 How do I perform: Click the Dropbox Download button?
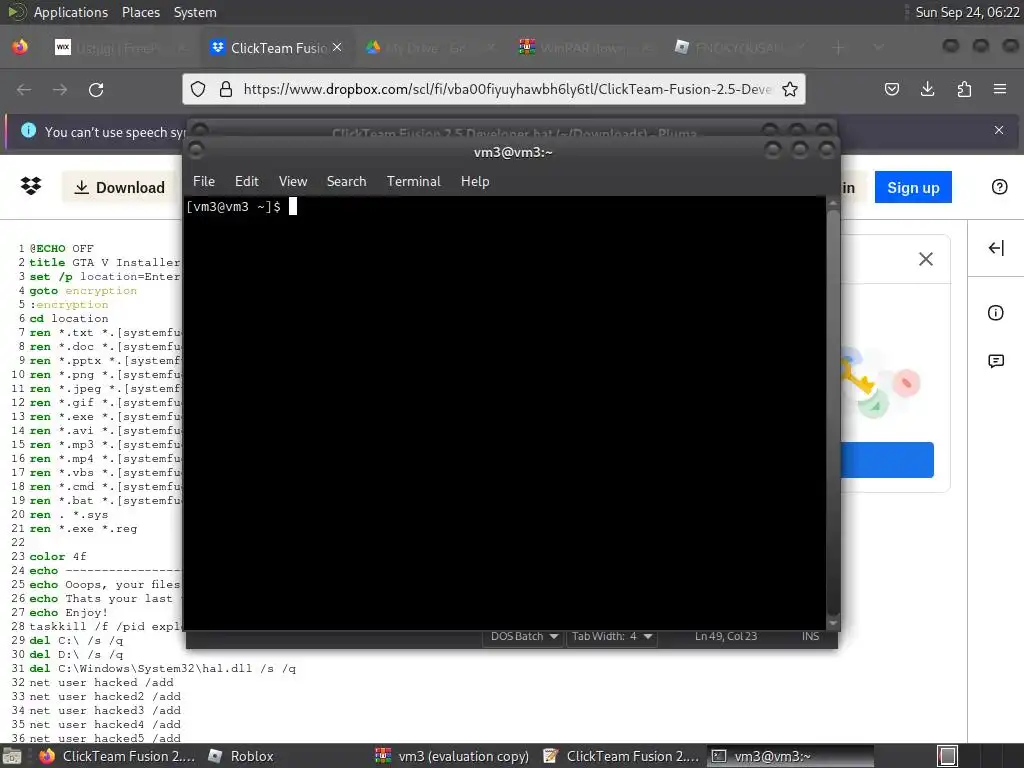pos(119,187)
